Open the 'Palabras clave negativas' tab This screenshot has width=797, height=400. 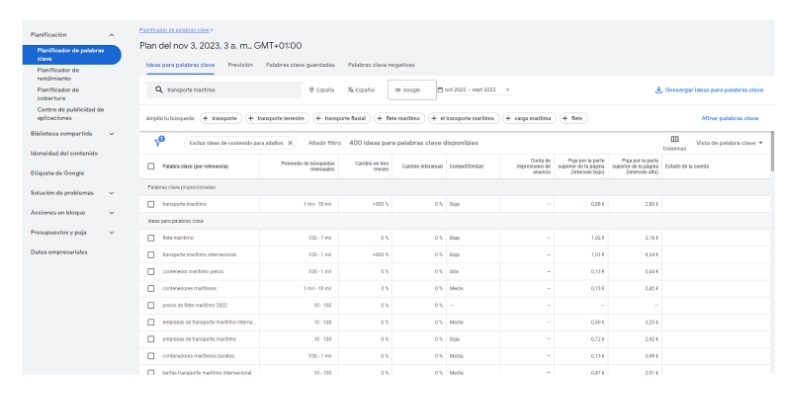[381, 65]
